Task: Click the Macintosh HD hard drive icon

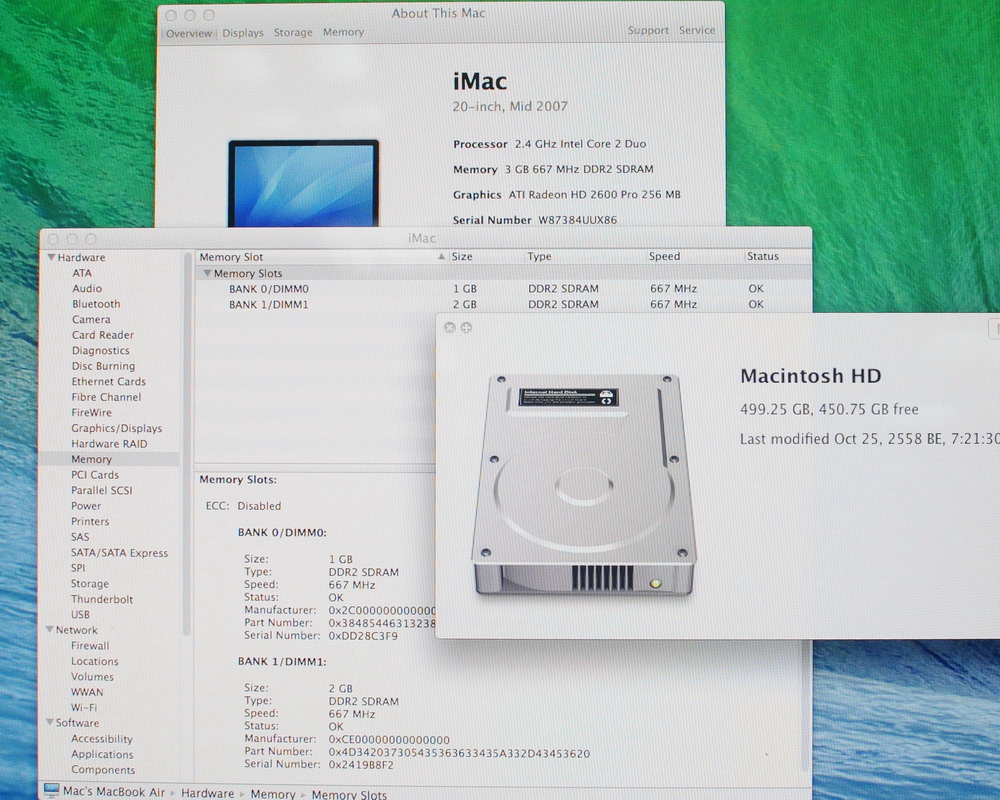Action: pyautogui.click(x=584, y=485)
